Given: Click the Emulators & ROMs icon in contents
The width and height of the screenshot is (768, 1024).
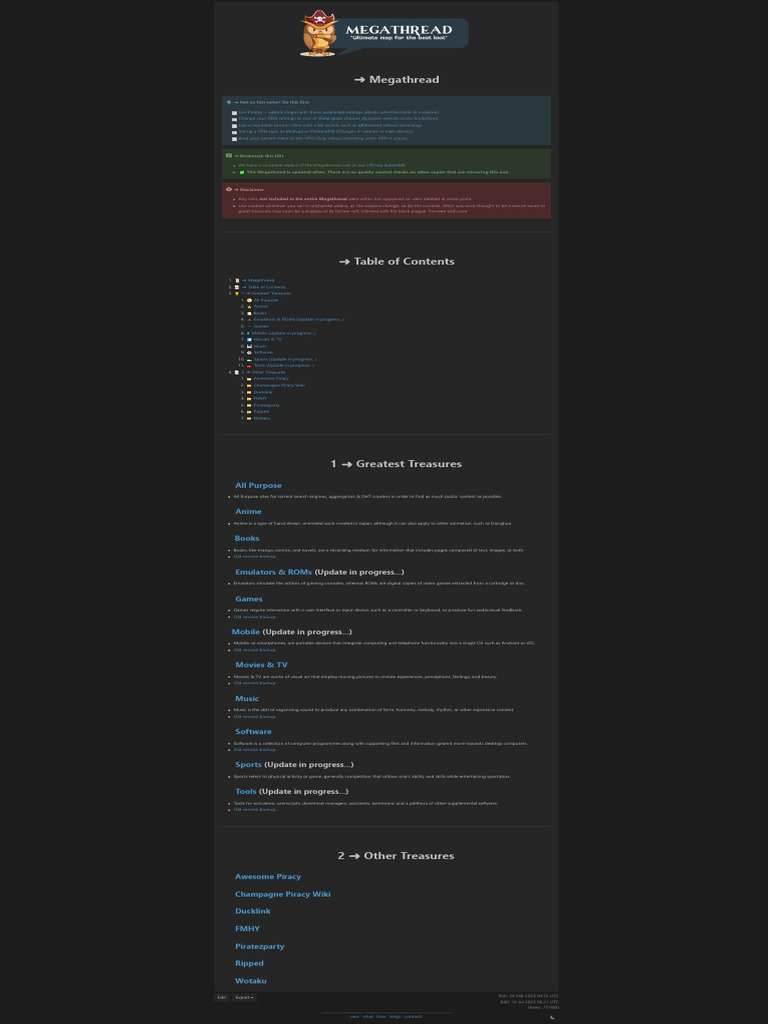Looking at the screenshot, I should [249, 320].
